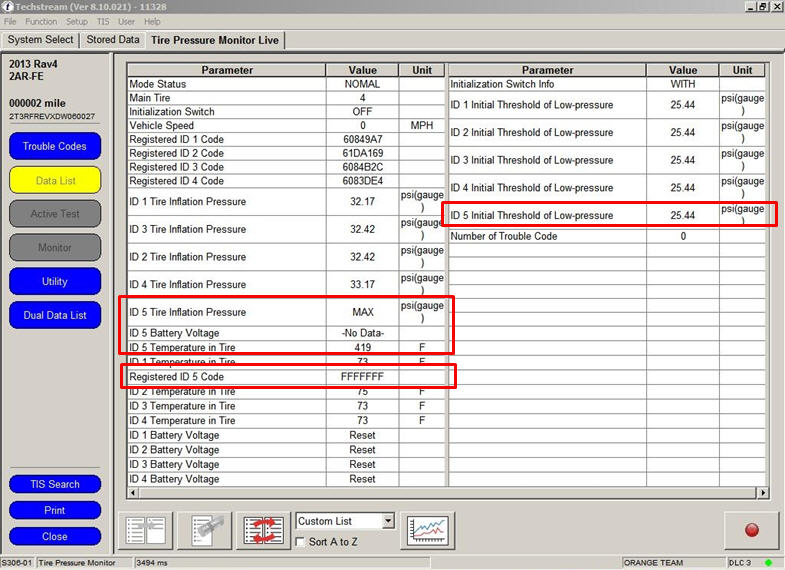Image resolution: width=785 pixels, height=570 pixels.
Task: Open the Custom List dropdown
Action: (x=388, y=522)
